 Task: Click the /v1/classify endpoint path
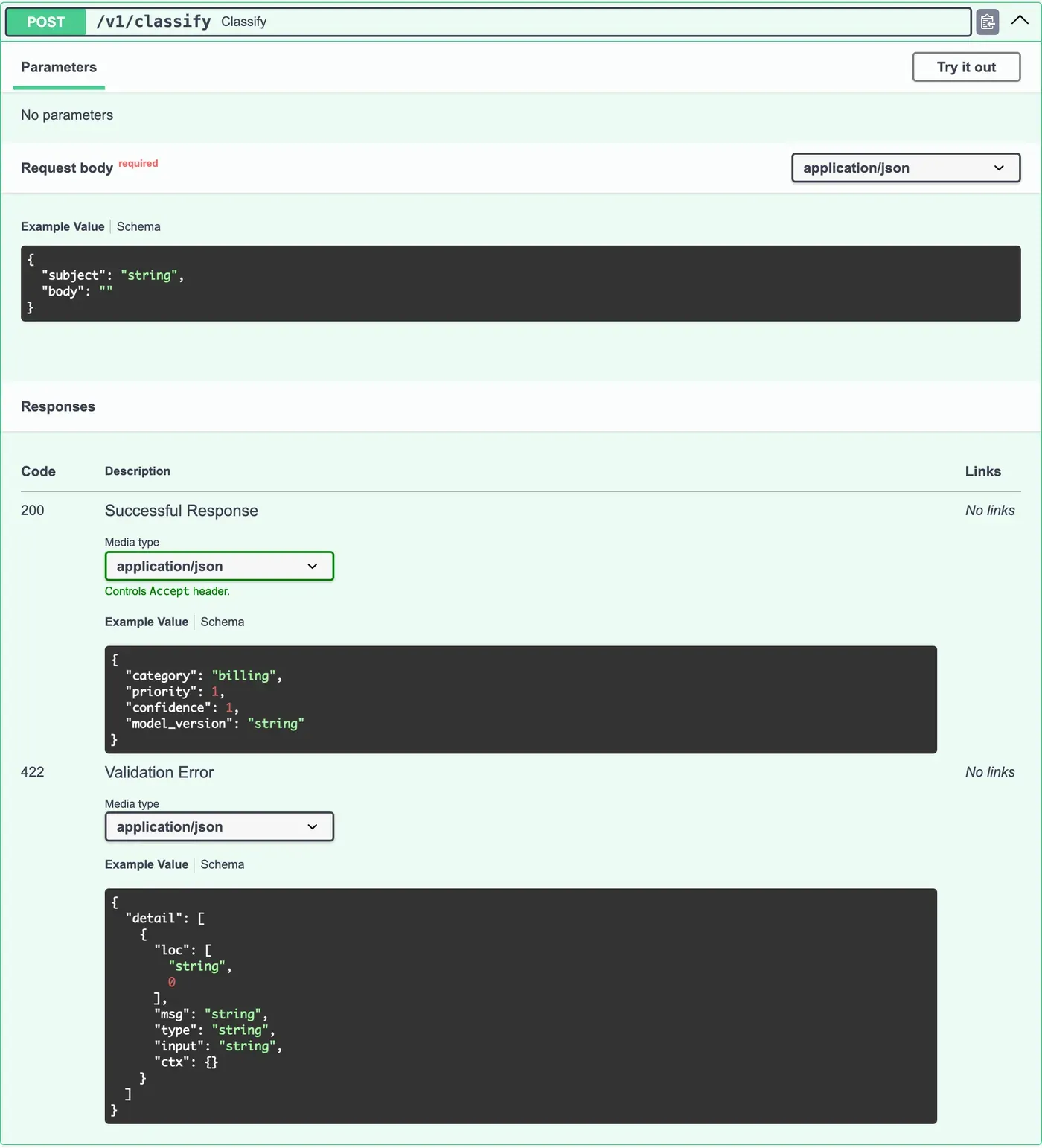click(x=154, y=22)
